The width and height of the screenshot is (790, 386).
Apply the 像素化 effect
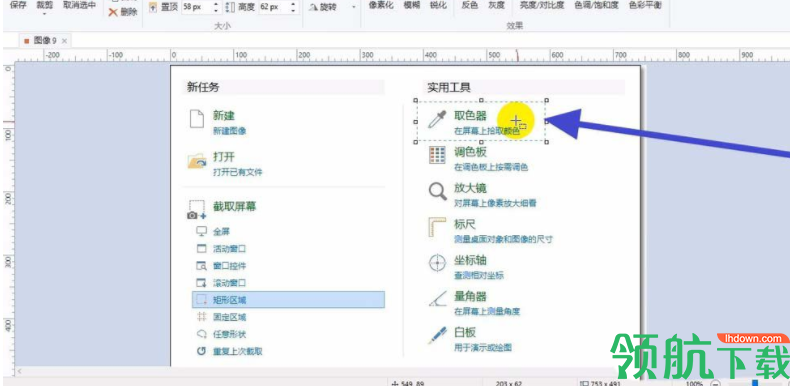(380, 5)
